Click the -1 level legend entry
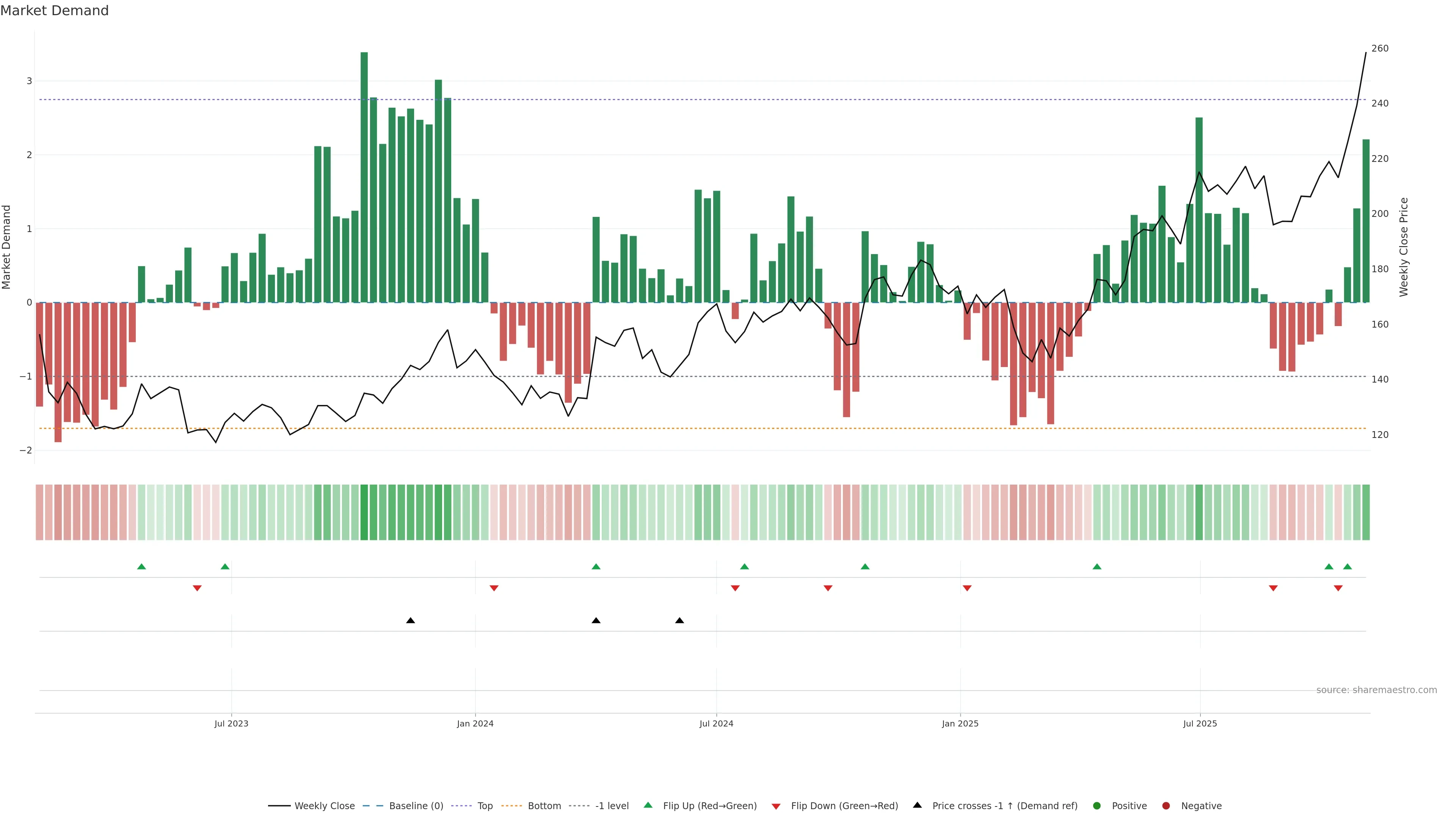This screenshot has width=1456, height=819. pos(612,806)
